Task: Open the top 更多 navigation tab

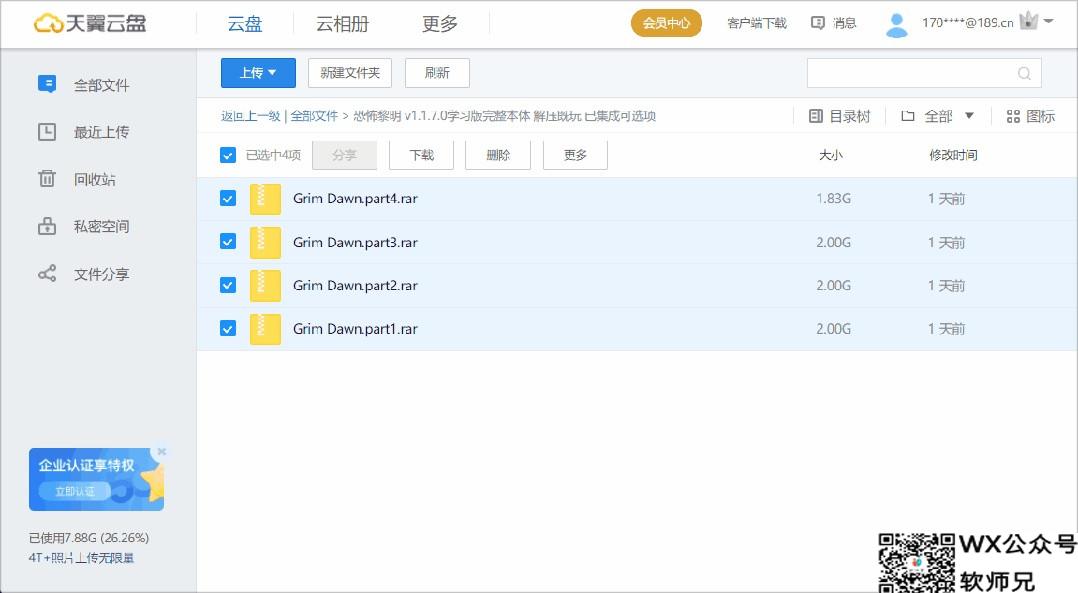Action: pyautogui.click(x=440, y=23)
